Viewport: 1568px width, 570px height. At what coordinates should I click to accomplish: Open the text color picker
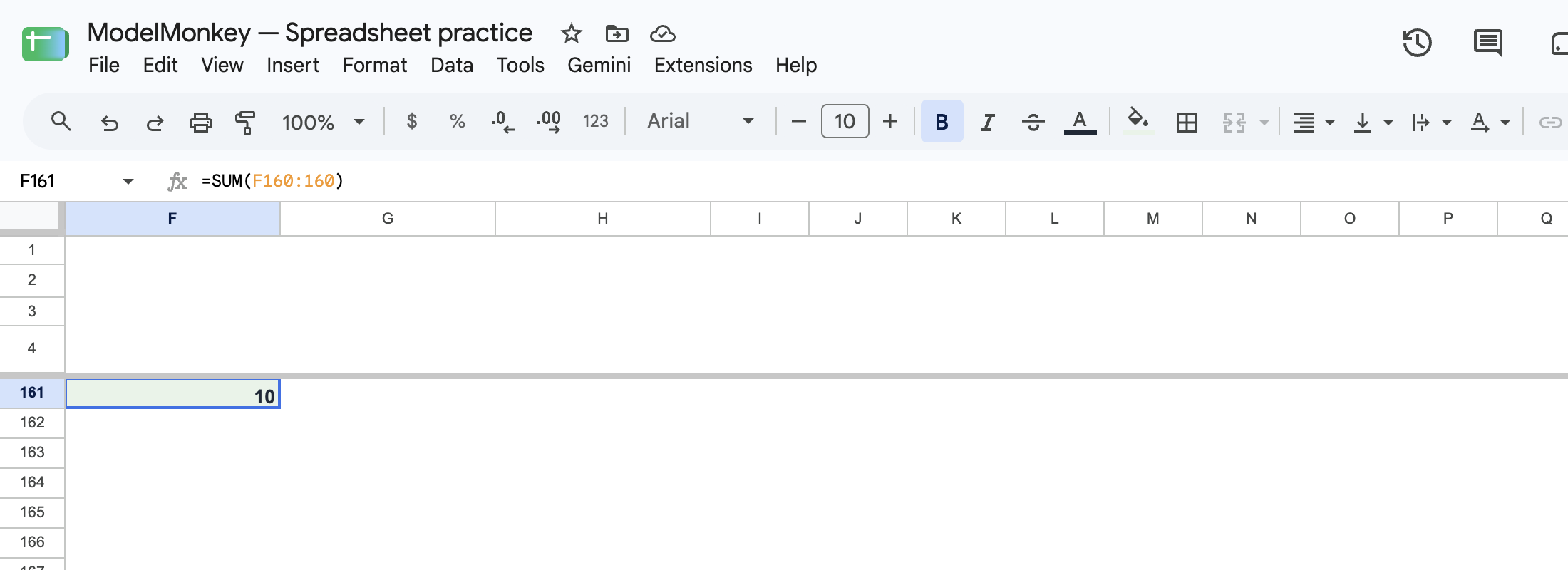click(1080, 123)
